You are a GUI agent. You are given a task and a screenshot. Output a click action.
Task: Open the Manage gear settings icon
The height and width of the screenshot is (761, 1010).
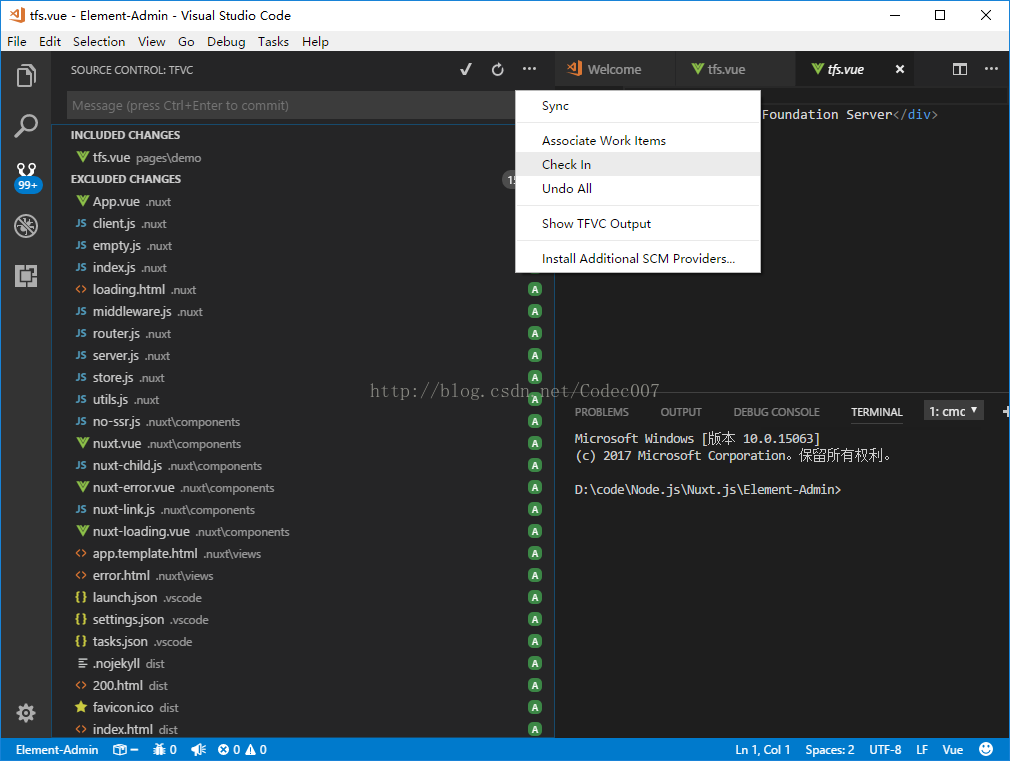tap(26, 713)
